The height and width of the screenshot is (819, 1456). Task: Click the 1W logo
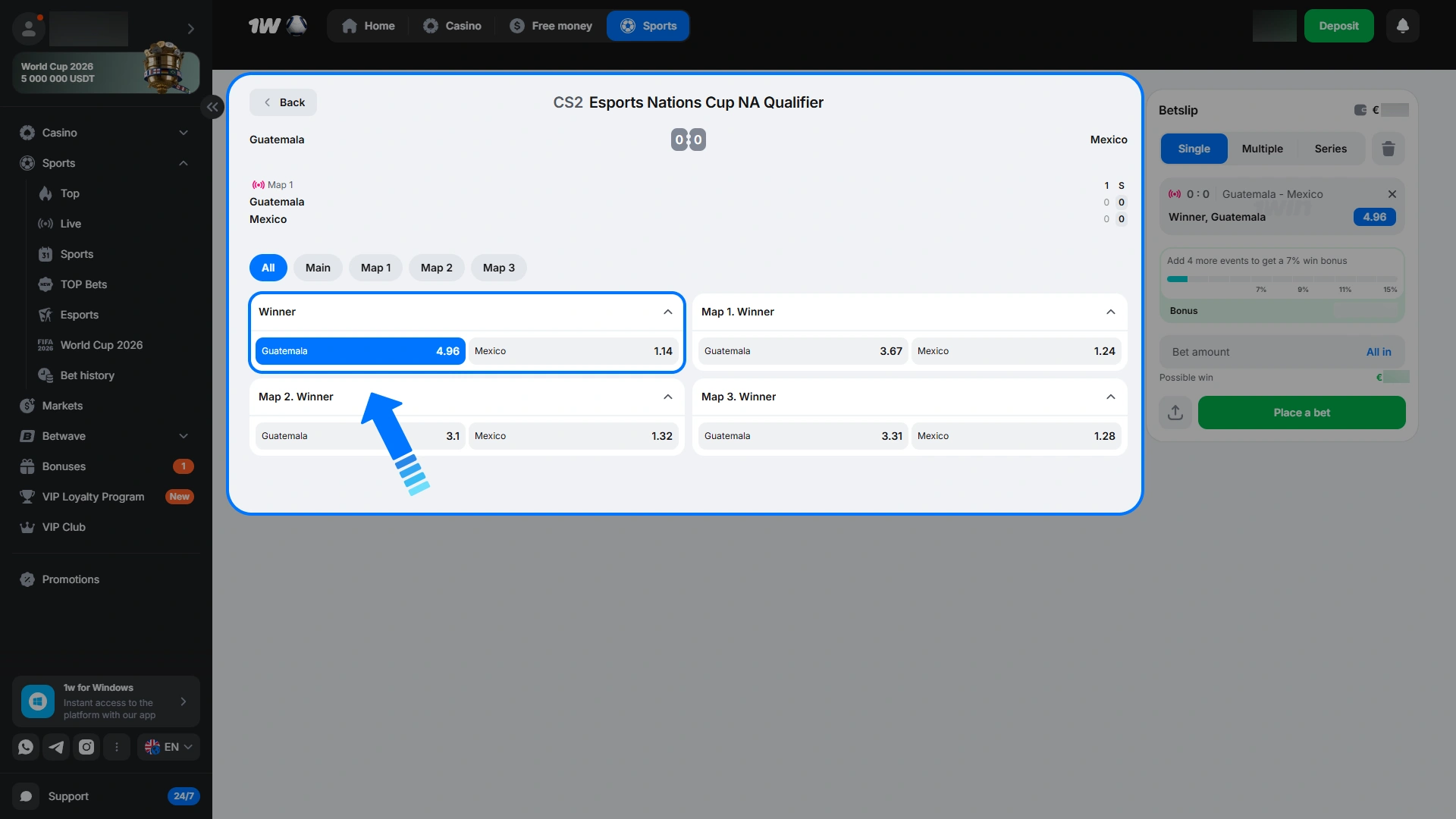[x=278, y=26]
